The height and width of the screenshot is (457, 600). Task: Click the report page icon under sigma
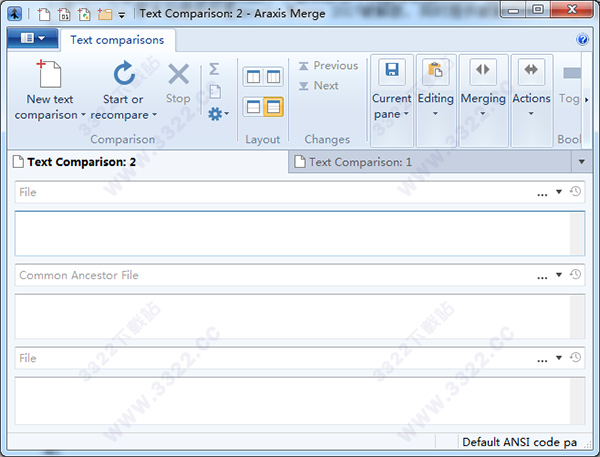215,92
